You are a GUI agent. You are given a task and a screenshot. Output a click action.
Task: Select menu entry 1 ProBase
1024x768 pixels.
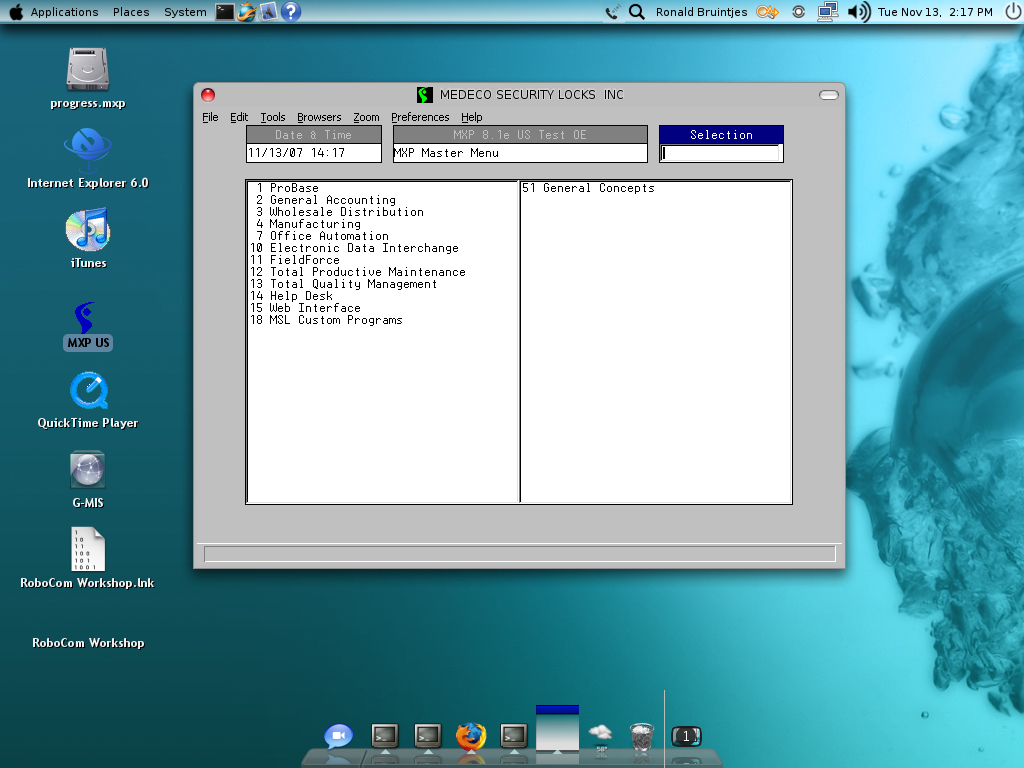287,188
